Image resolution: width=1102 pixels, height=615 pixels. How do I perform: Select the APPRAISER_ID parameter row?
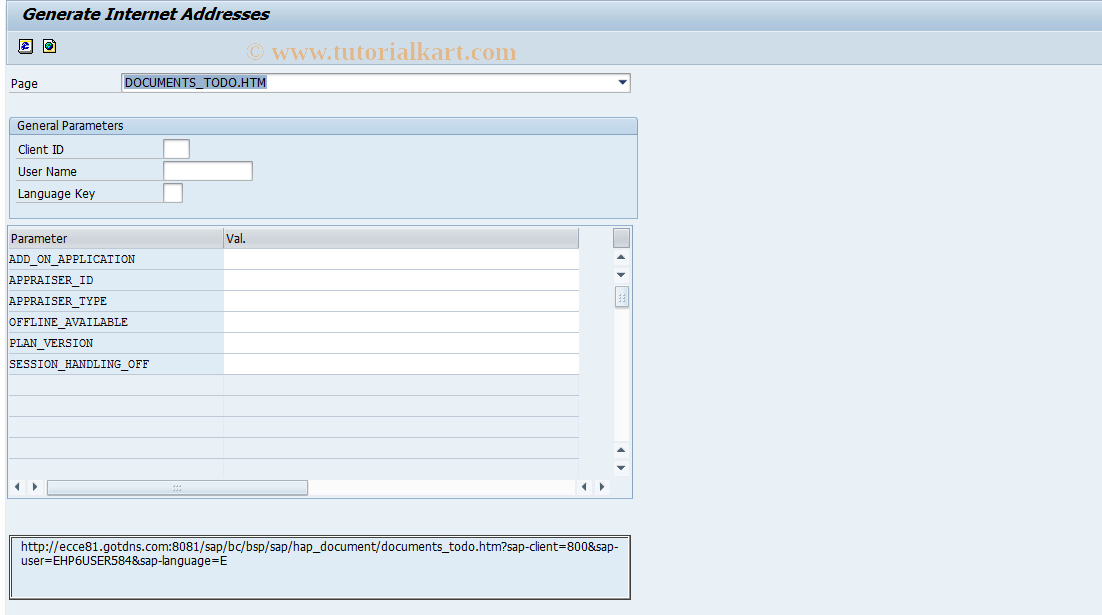[116, 280]
